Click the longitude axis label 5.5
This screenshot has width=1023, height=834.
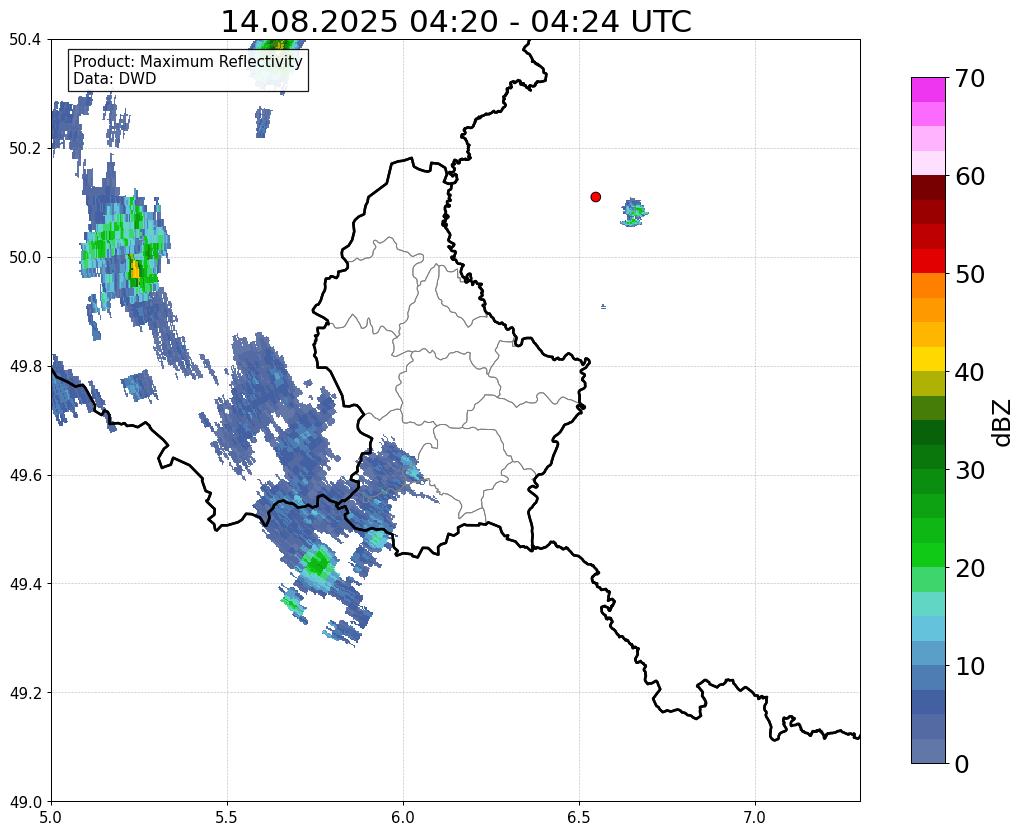coord(227,818)
